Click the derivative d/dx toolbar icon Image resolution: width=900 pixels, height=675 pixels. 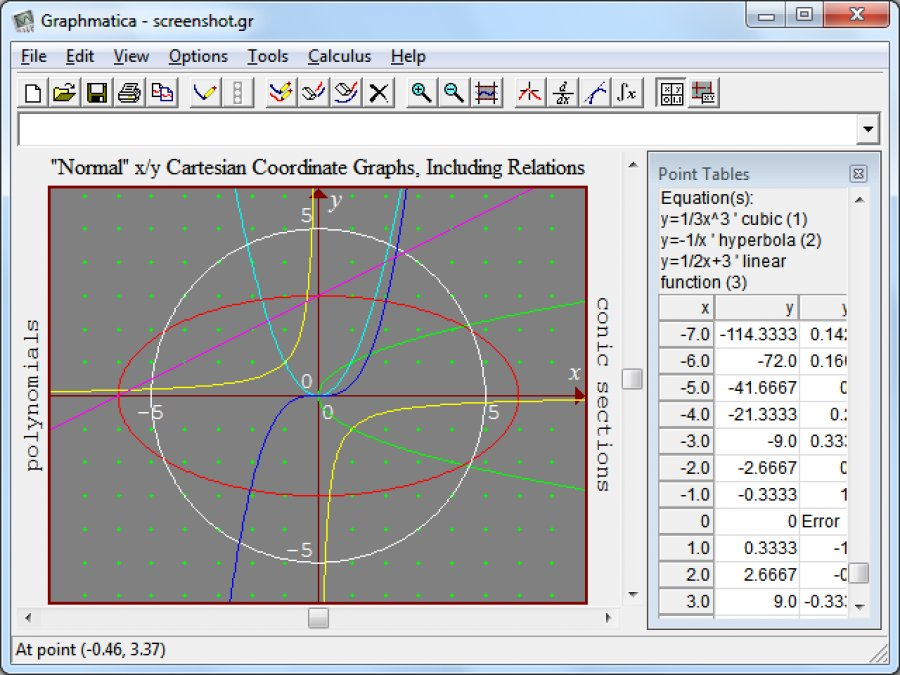point(563,93)
